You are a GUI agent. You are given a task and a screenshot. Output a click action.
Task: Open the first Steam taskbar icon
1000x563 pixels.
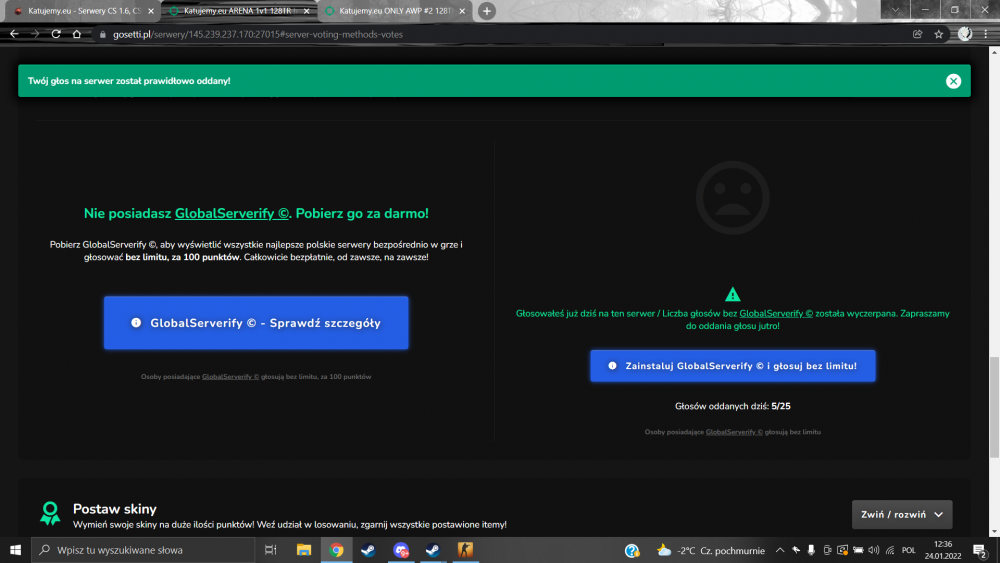(x=368, y=550)
